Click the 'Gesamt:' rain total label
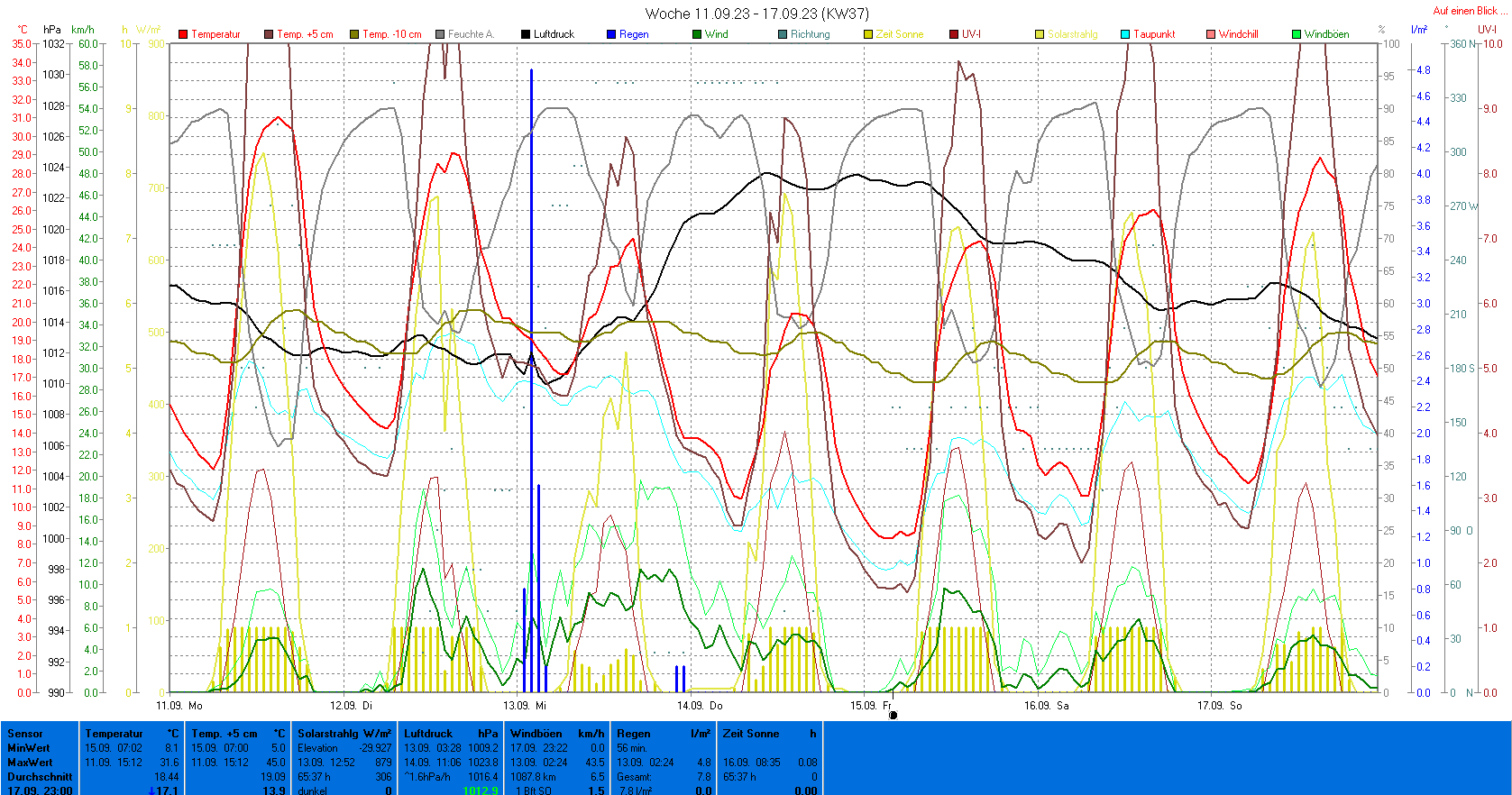1512x795 pixels. (634, 777)
